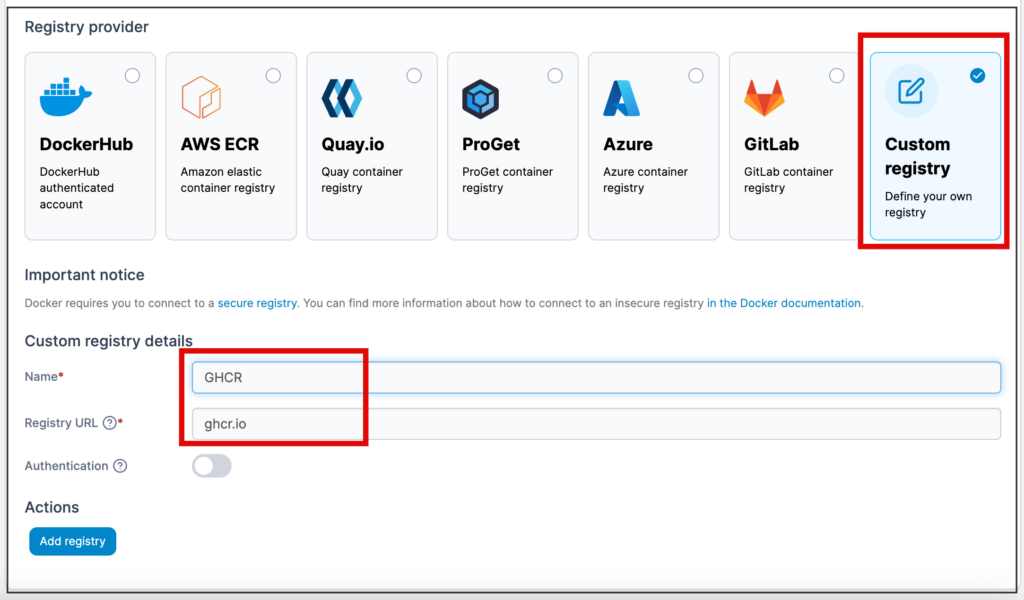Click the Name input field containing GHCR

click(596, 377)
